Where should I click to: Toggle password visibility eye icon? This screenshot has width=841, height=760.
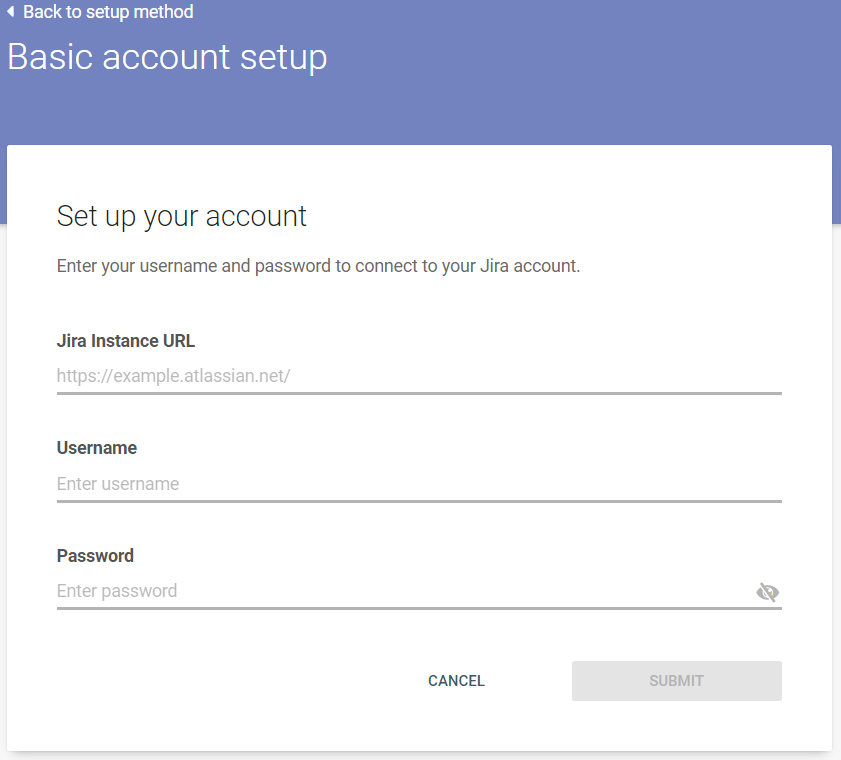point(767,592)
